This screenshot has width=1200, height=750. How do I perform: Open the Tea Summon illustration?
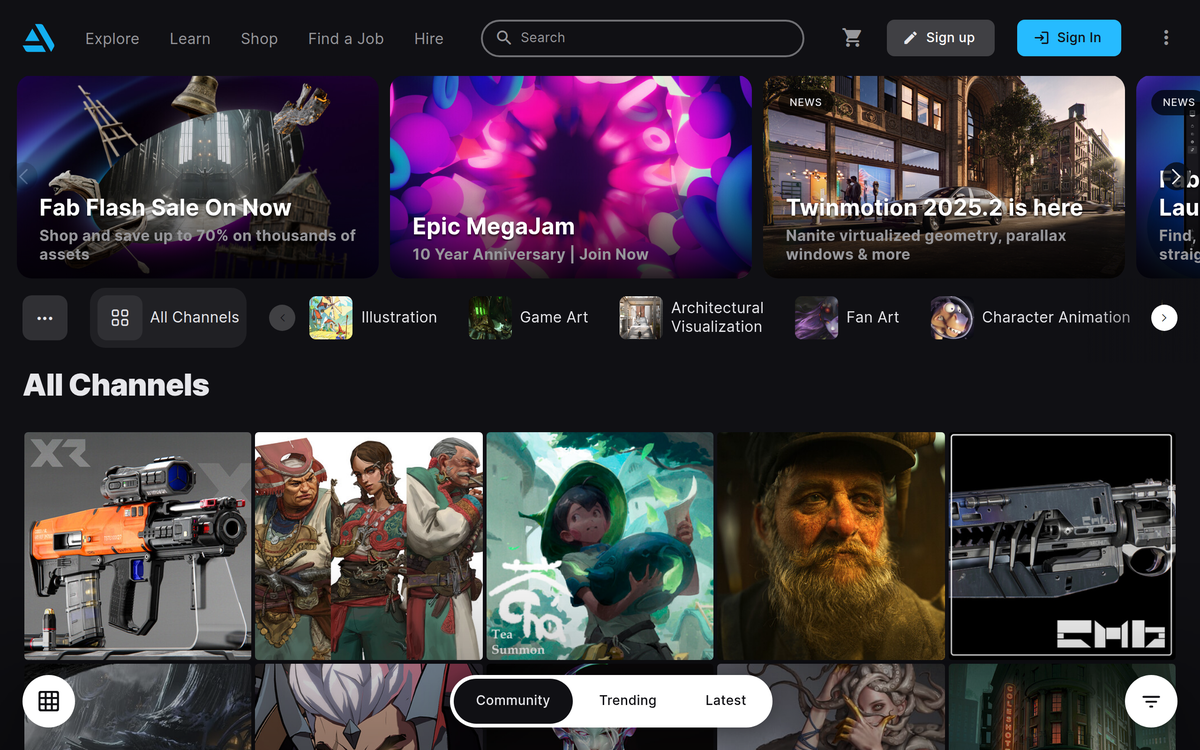coord(600,546)
